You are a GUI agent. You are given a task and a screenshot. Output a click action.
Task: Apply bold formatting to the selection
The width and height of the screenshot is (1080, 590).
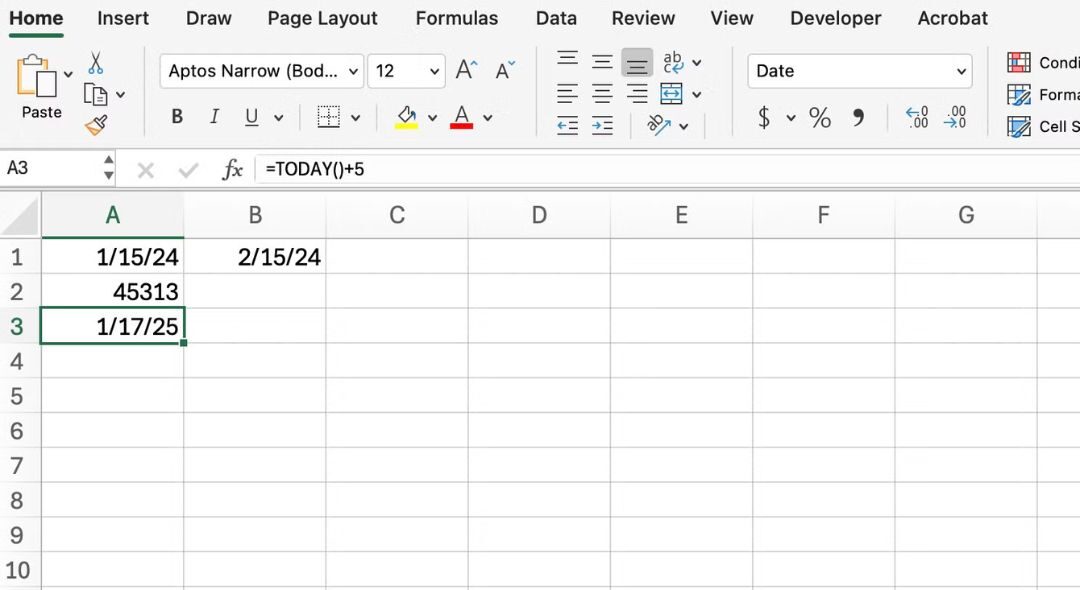176,117
